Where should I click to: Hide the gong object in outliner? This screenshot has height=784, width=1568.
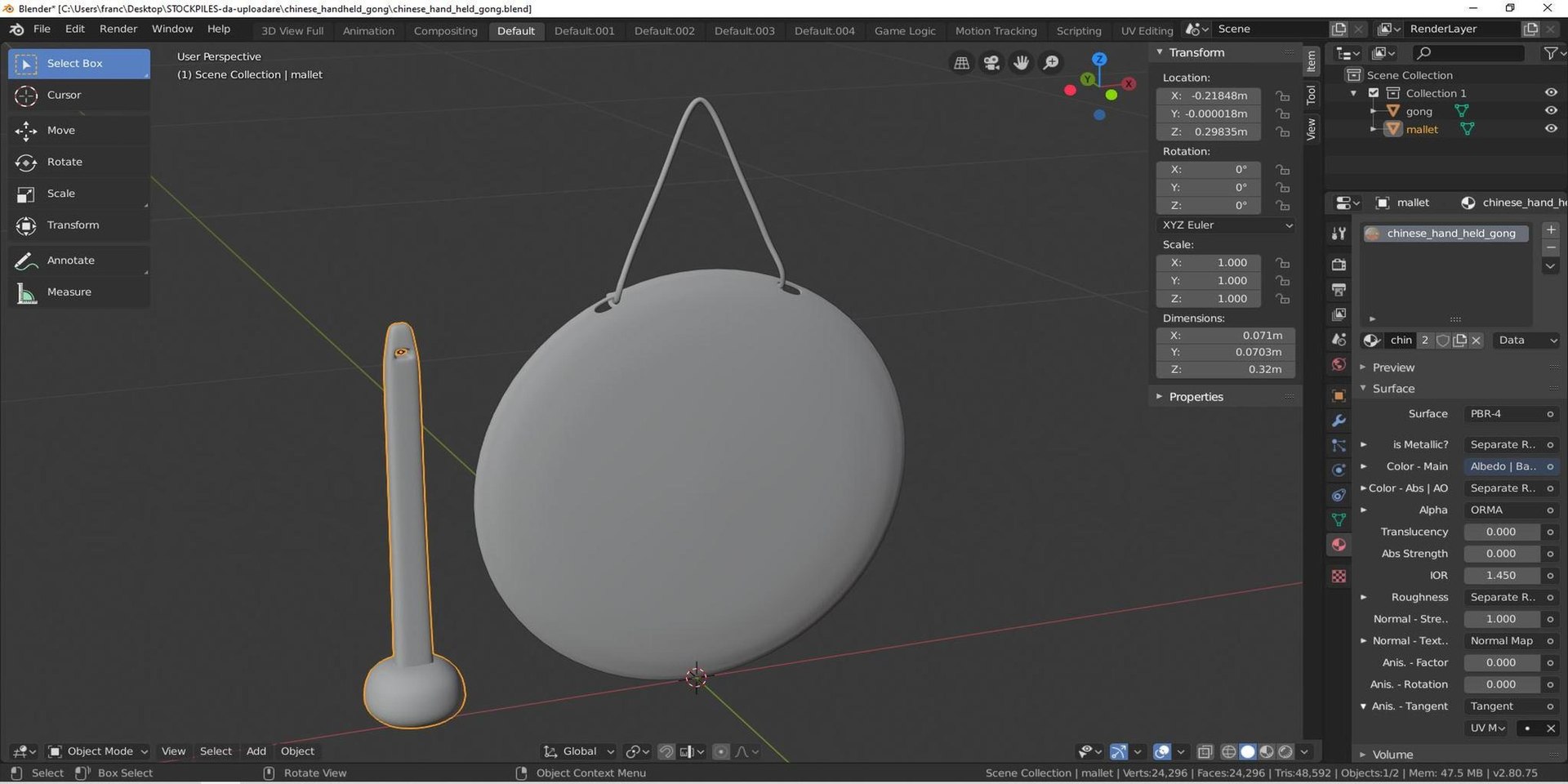click(x=1551, y=111)
